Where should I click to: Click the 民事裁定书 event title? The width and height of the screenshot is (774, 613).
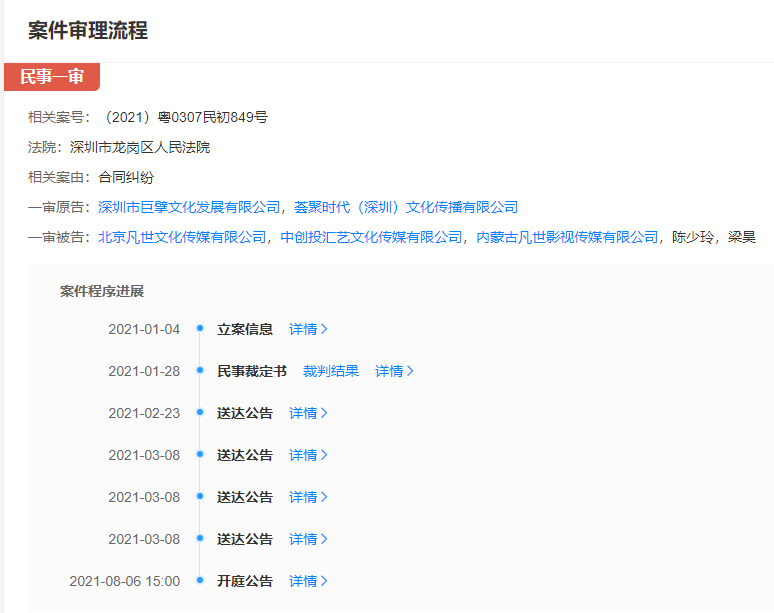(x=251, y=371)
